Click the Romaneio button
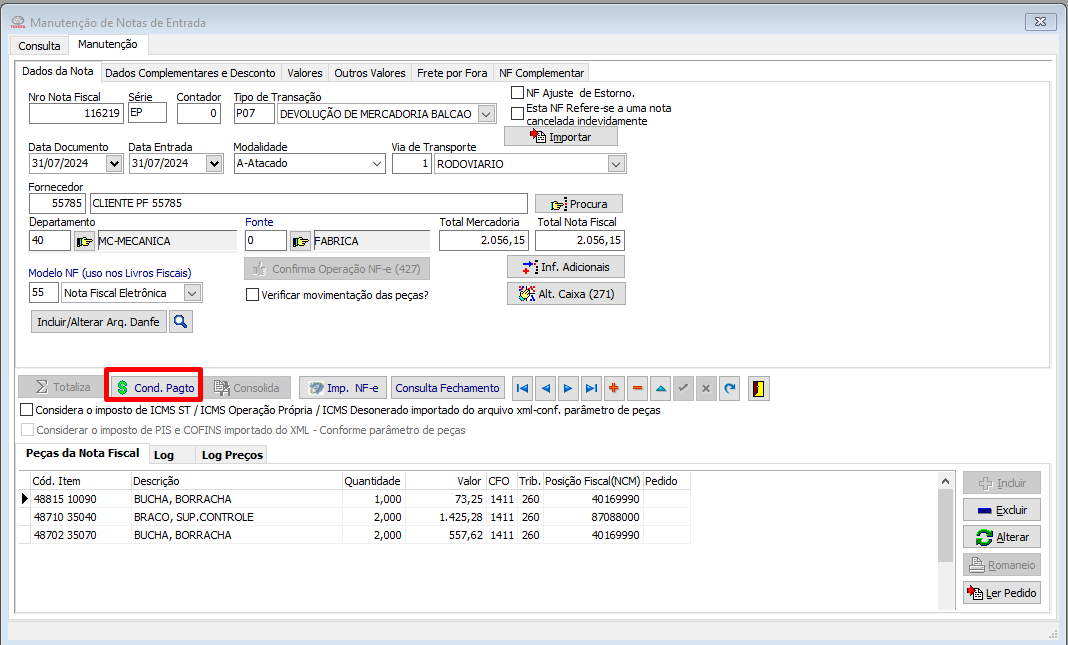The image size is (1068, 645). [1002, 565]
